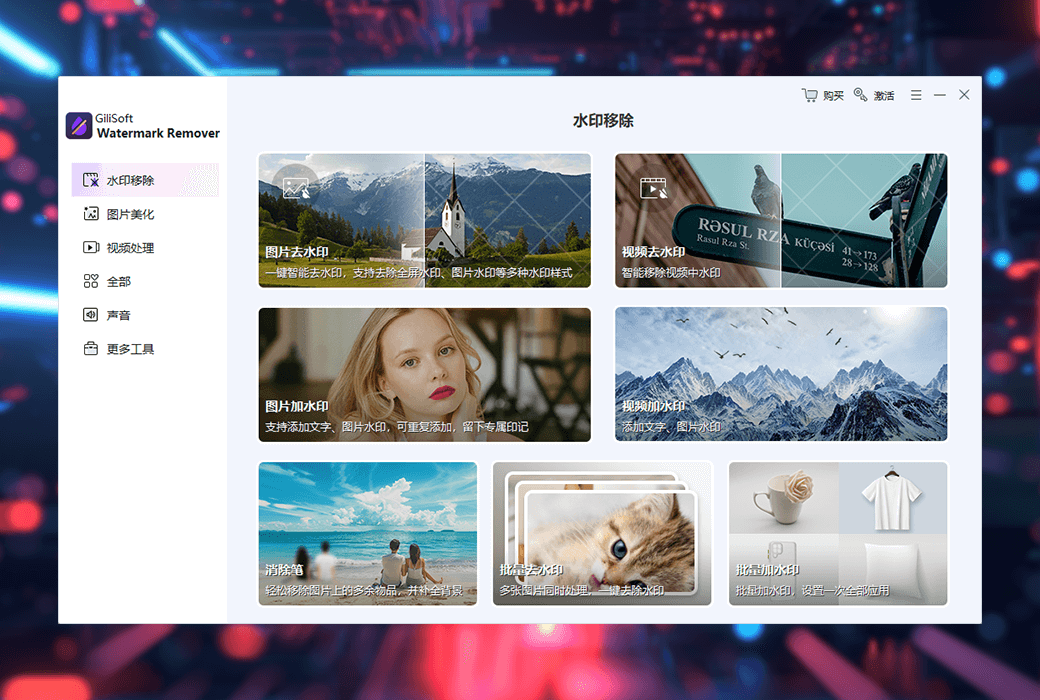Viewport: 1040px width, 700px height.
Task: Open the 批量去水印 cat image card
Action: 601,533
